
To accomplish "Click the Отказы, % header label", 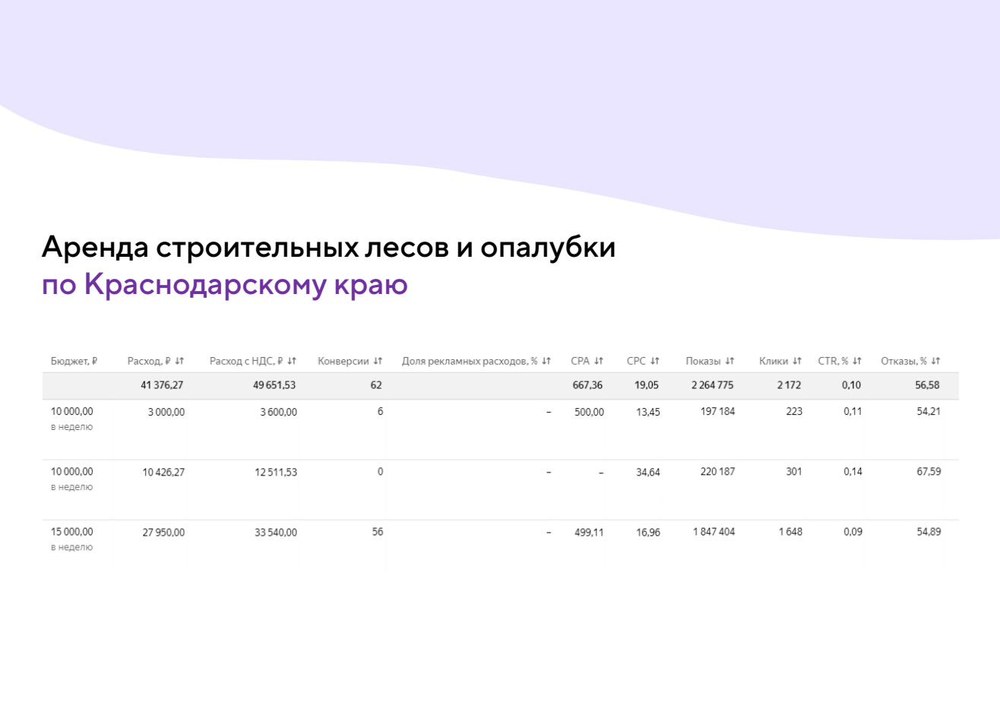I will [x=904, y=361].
